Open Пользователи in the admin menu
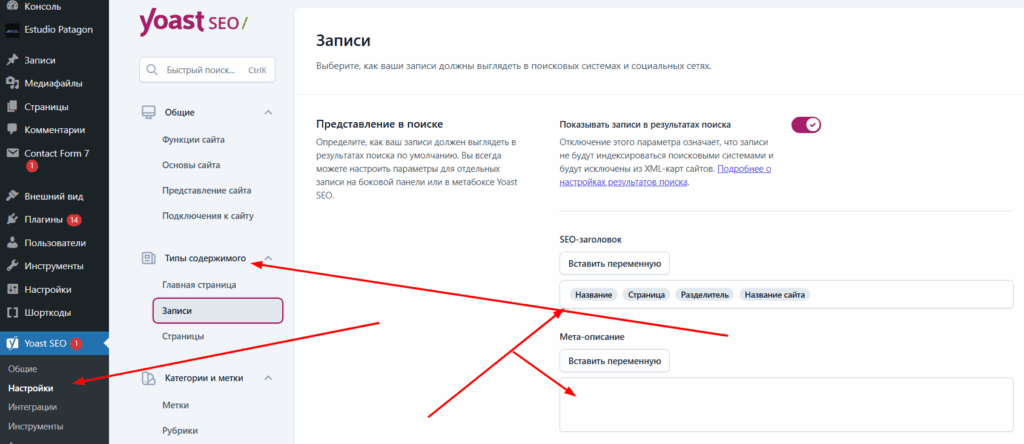The image size is (1024, 444). [54, 243]
